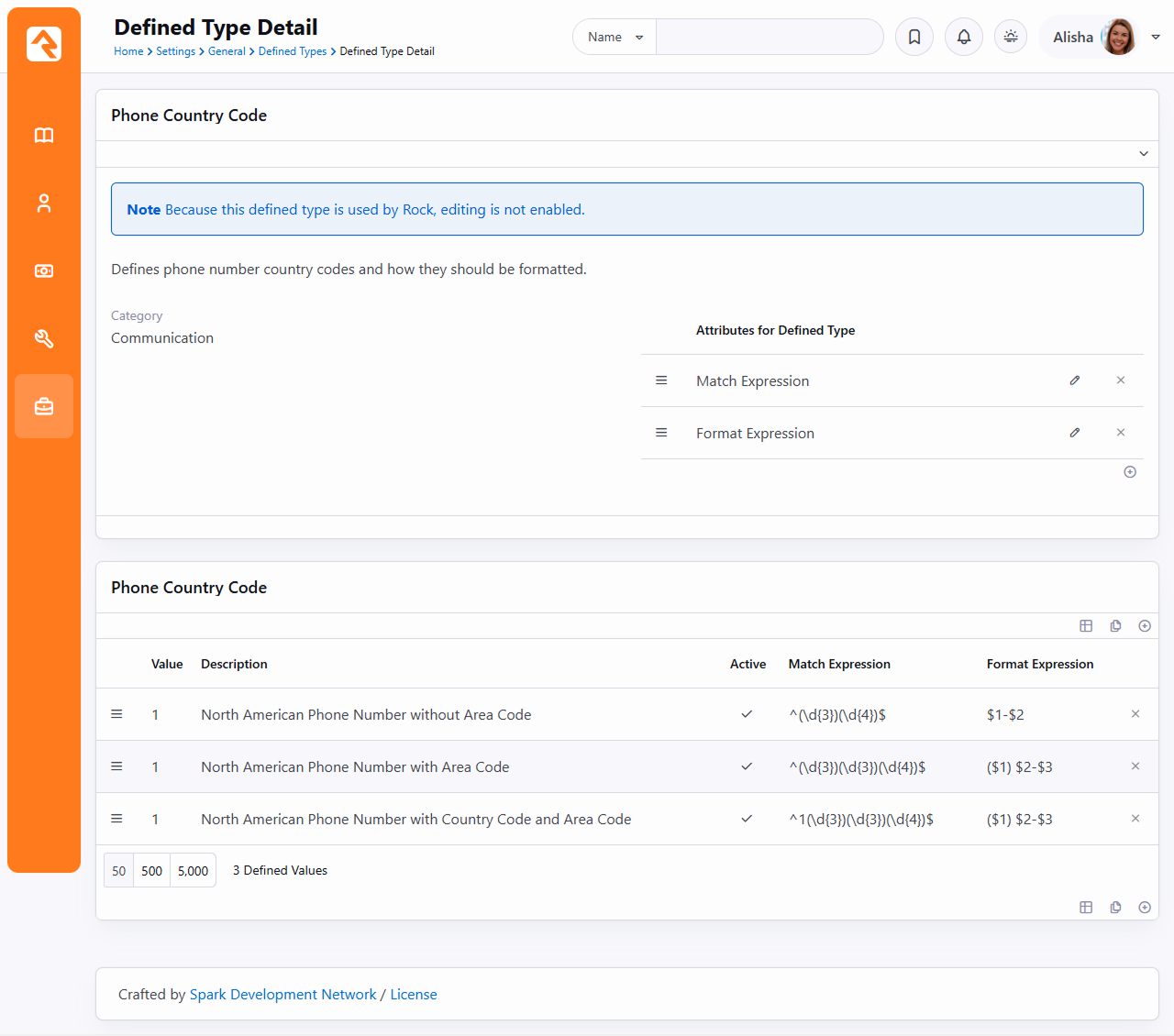Toggle the light/dark theme icon

(1011, 38)
